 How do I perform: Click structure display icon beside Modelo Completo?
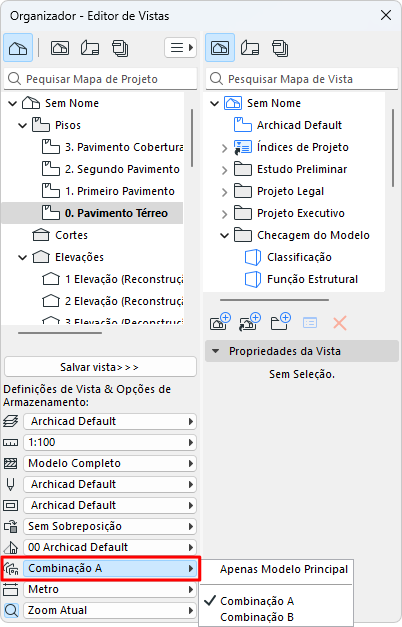pyautogui.click(x=10, y=463)
